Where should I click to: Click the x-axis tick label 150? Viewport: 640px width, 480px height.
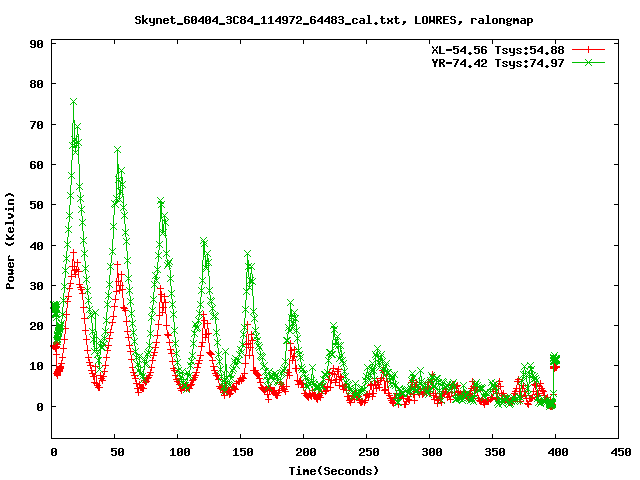pyautogui.click(x=243, y=452)
